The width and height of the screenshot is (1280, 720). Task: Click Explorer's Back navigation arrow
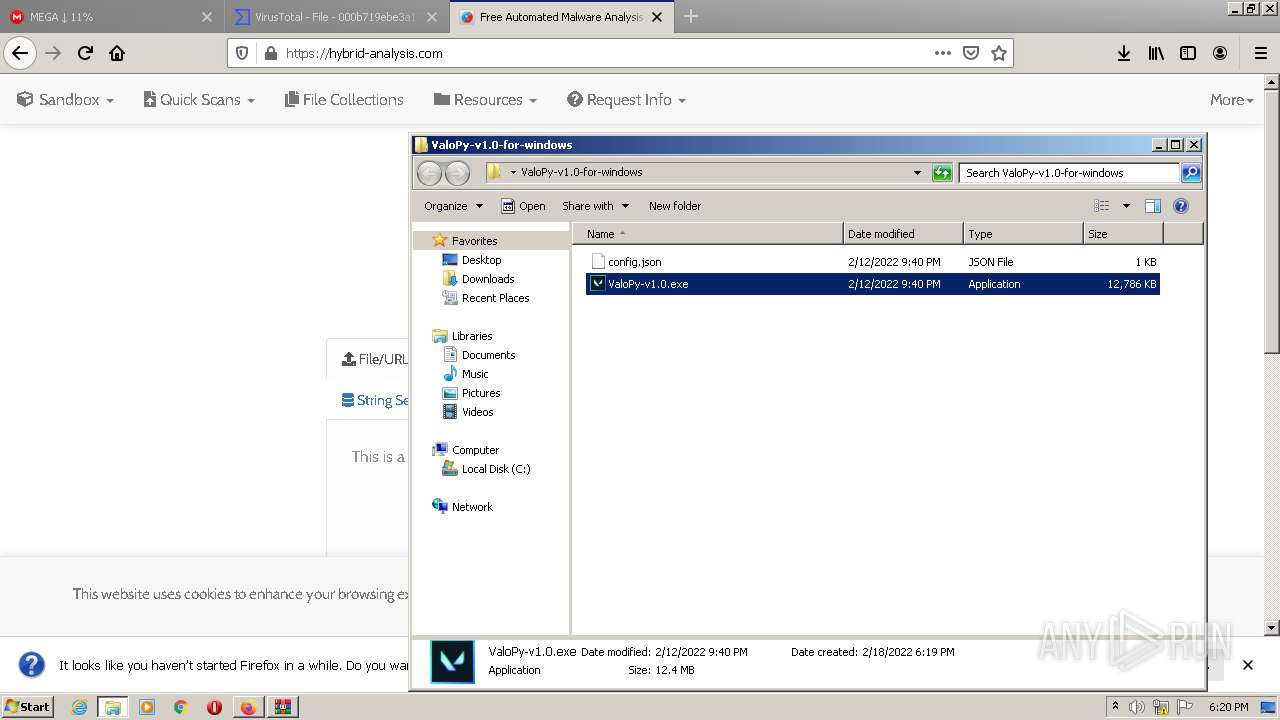(x=429, y=173)
